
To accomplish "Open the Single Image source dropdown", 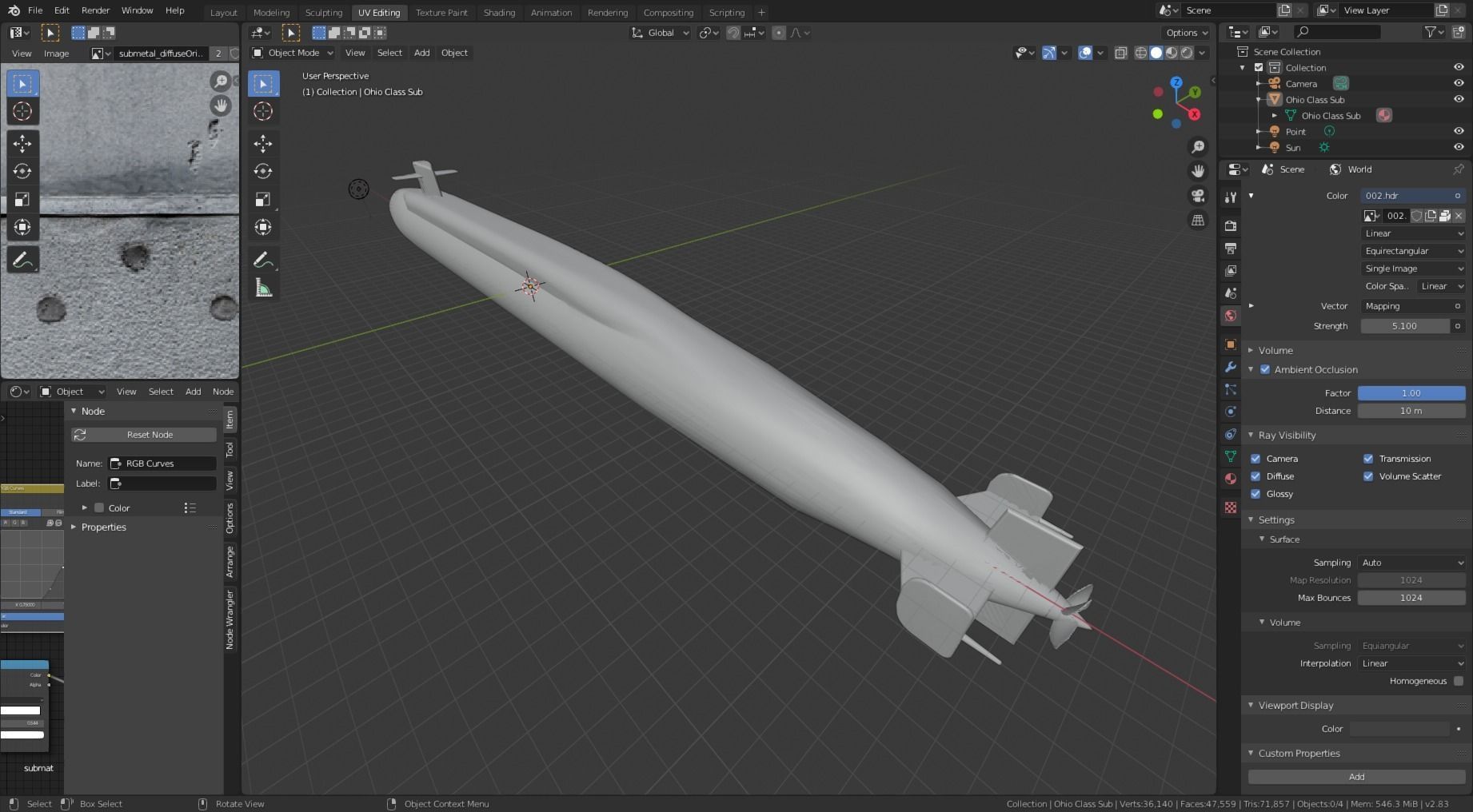I will (x=1413, y=269).
